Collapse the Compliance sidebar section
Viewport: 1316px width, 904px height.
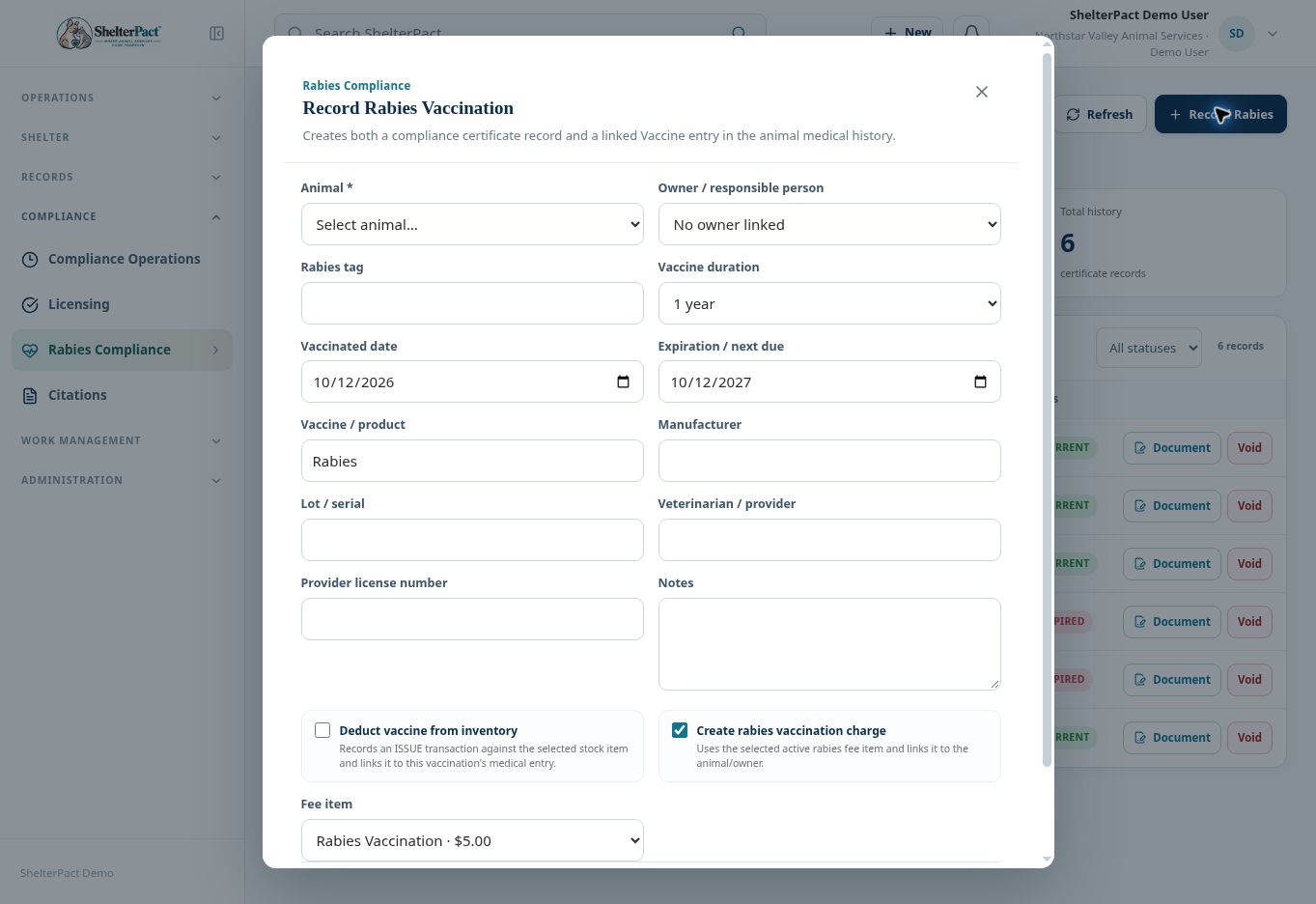(122, 216)
